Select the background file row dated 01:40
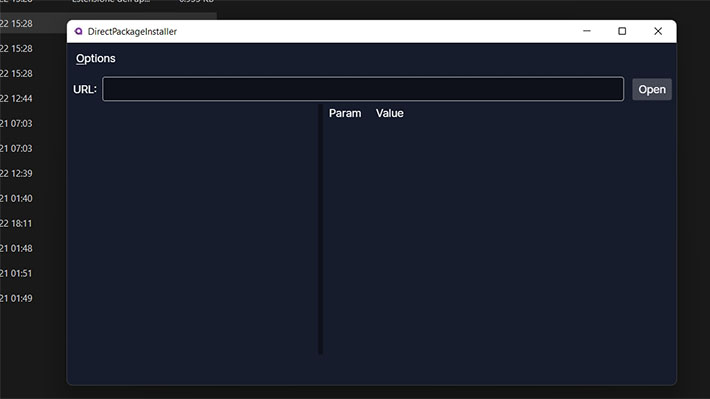 pyautogui.click(x=16, y=198)
